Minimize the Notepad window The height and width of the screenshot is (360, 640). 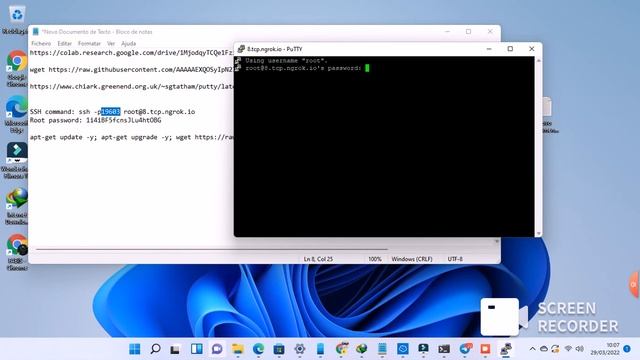point(447,31)
